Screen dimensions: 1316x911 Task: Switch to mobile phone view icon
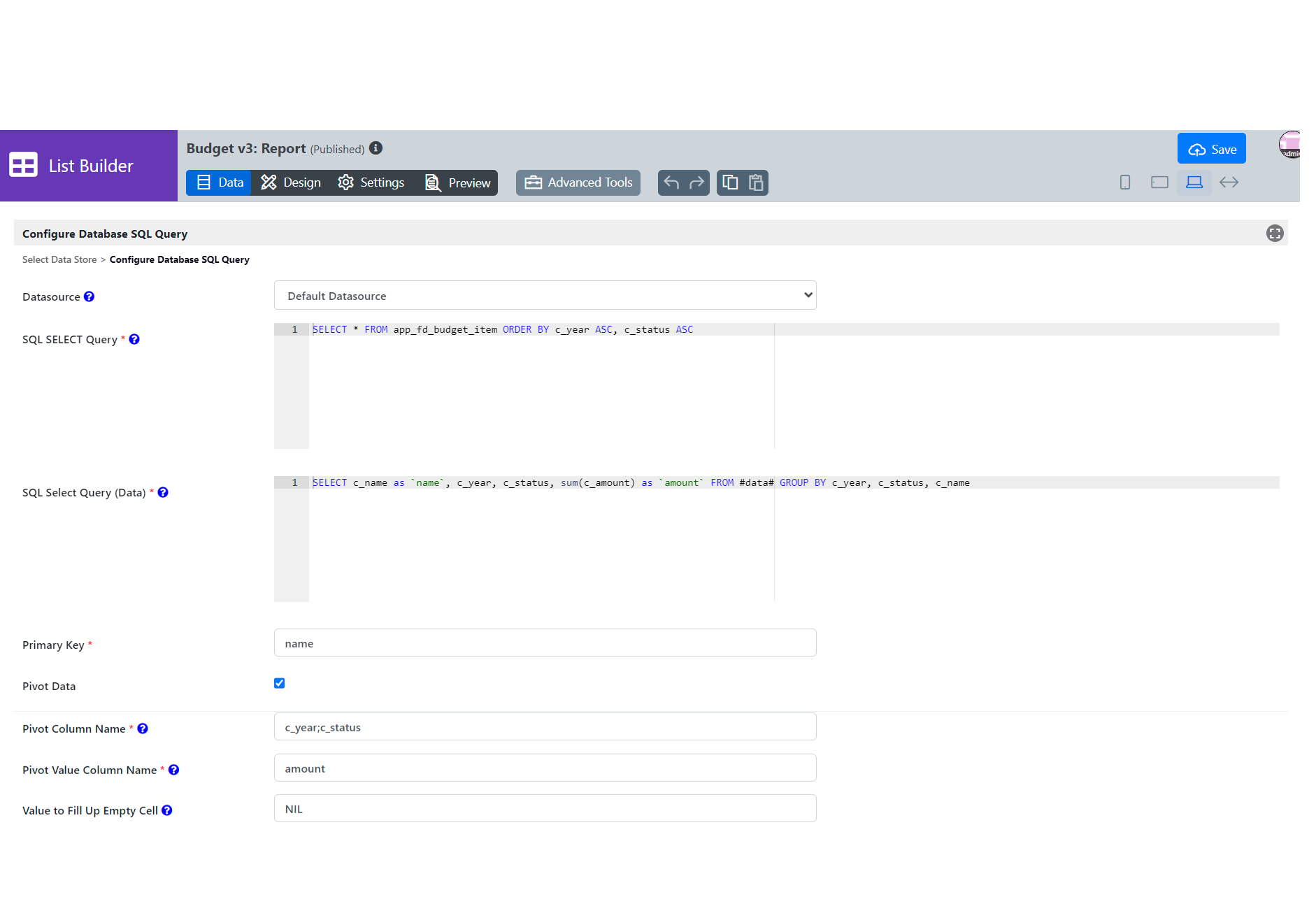click(x=1125, y=182)
